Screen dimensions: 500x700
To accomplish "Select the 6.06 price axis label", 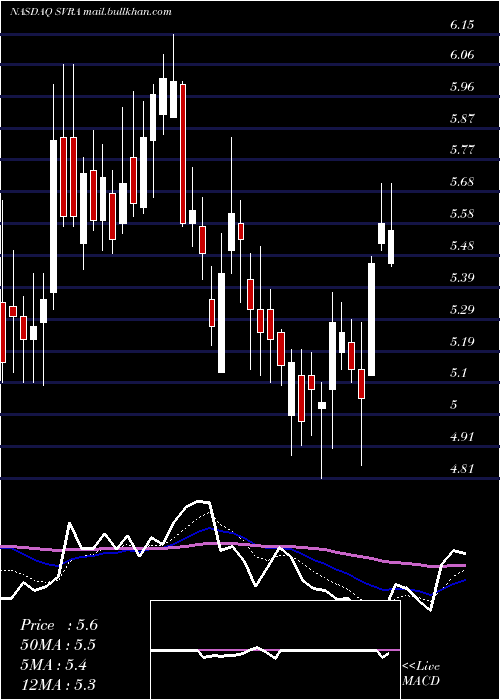I will [x=462, y=55].
